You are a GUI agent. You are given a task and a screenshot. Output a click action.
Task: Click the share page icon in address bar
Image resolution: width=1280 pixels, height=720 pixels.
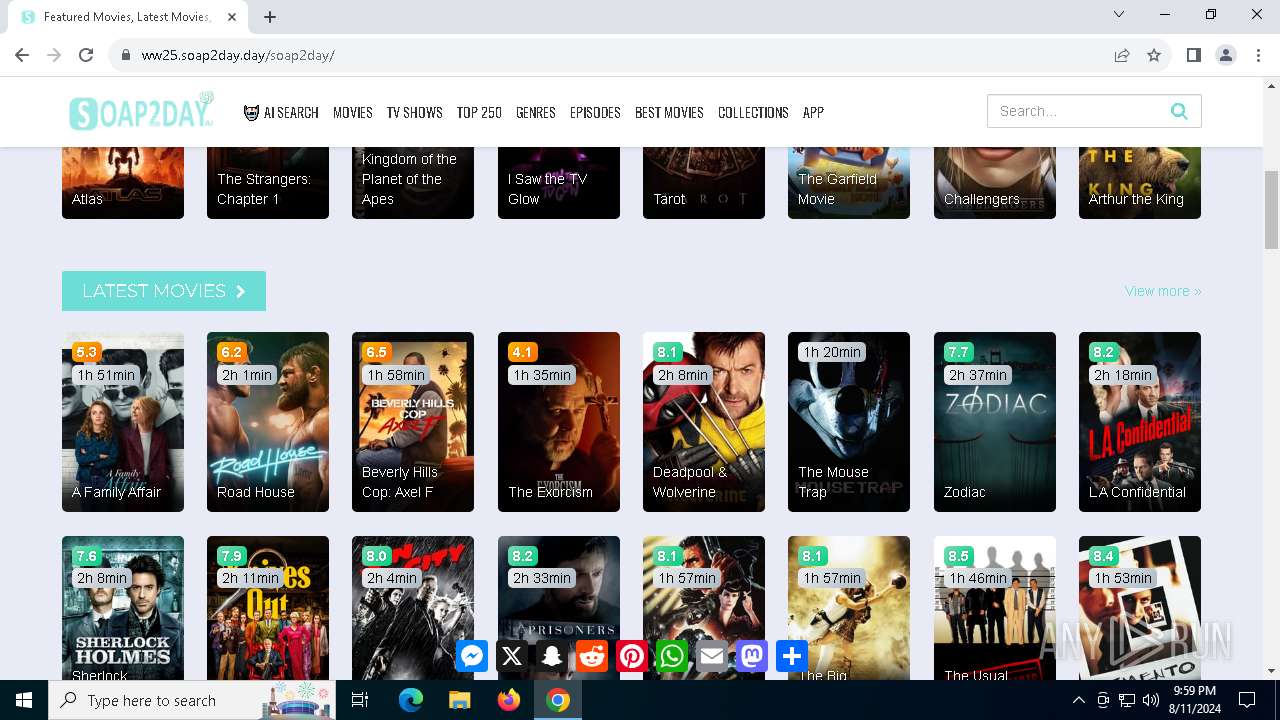click(x=1122, y=55)
